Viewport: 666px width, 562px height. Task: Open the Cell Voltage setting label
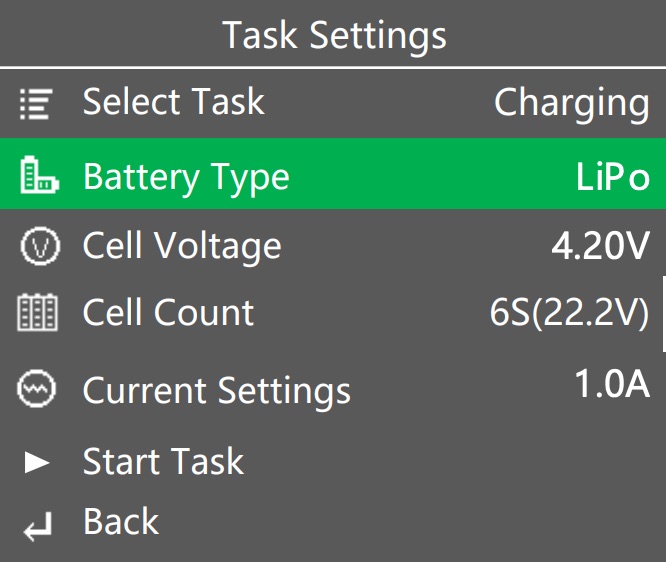182,247
